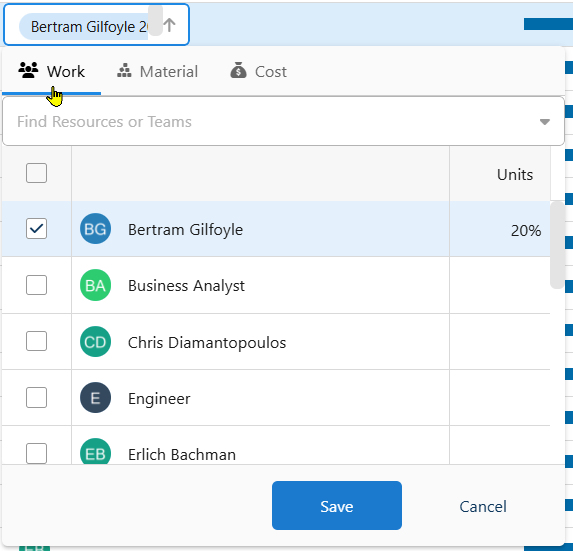
Task: Select the Erlich Bachman name text
Action: pos(182,455)
